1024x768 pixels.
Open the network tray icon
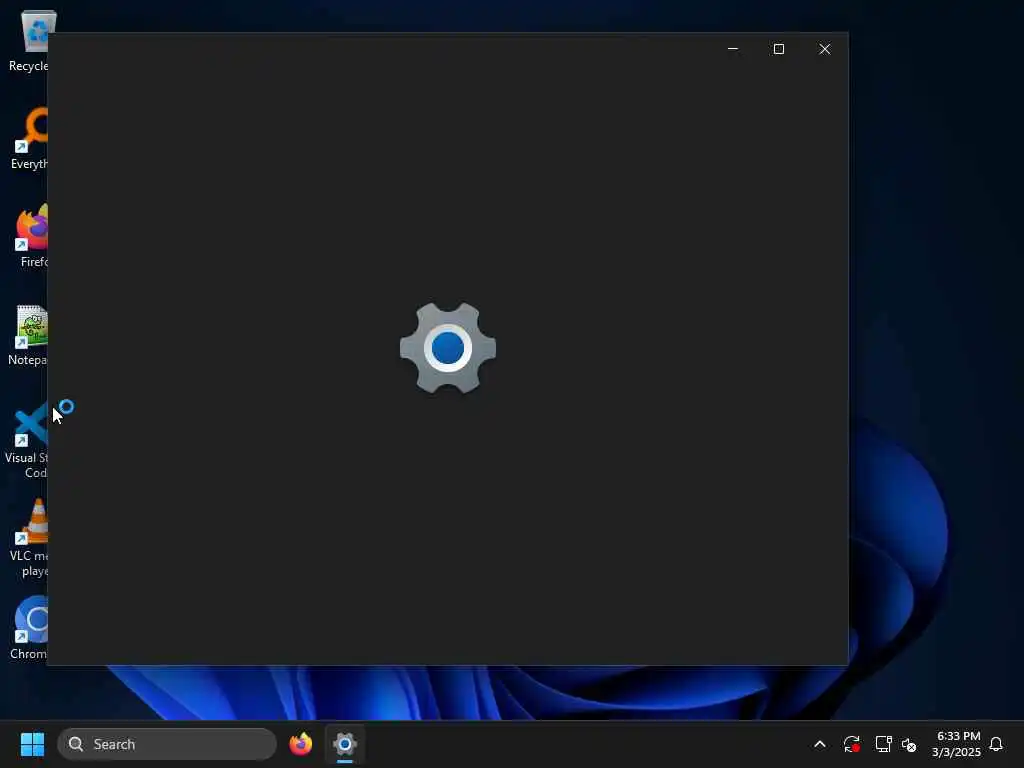click(883, 744)
